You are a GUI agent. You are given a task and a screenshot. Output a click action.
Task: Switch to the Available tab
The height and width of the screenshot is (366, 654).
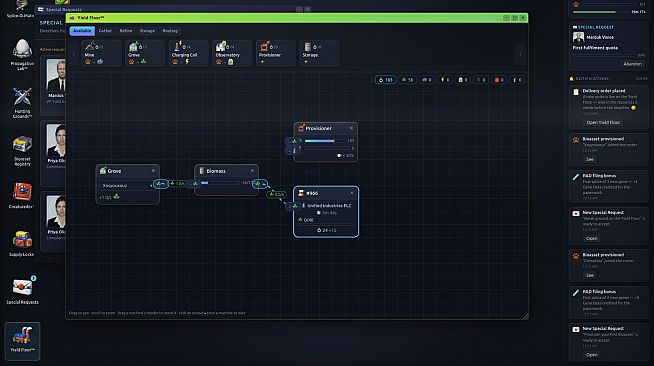click(x=82, y=31)
